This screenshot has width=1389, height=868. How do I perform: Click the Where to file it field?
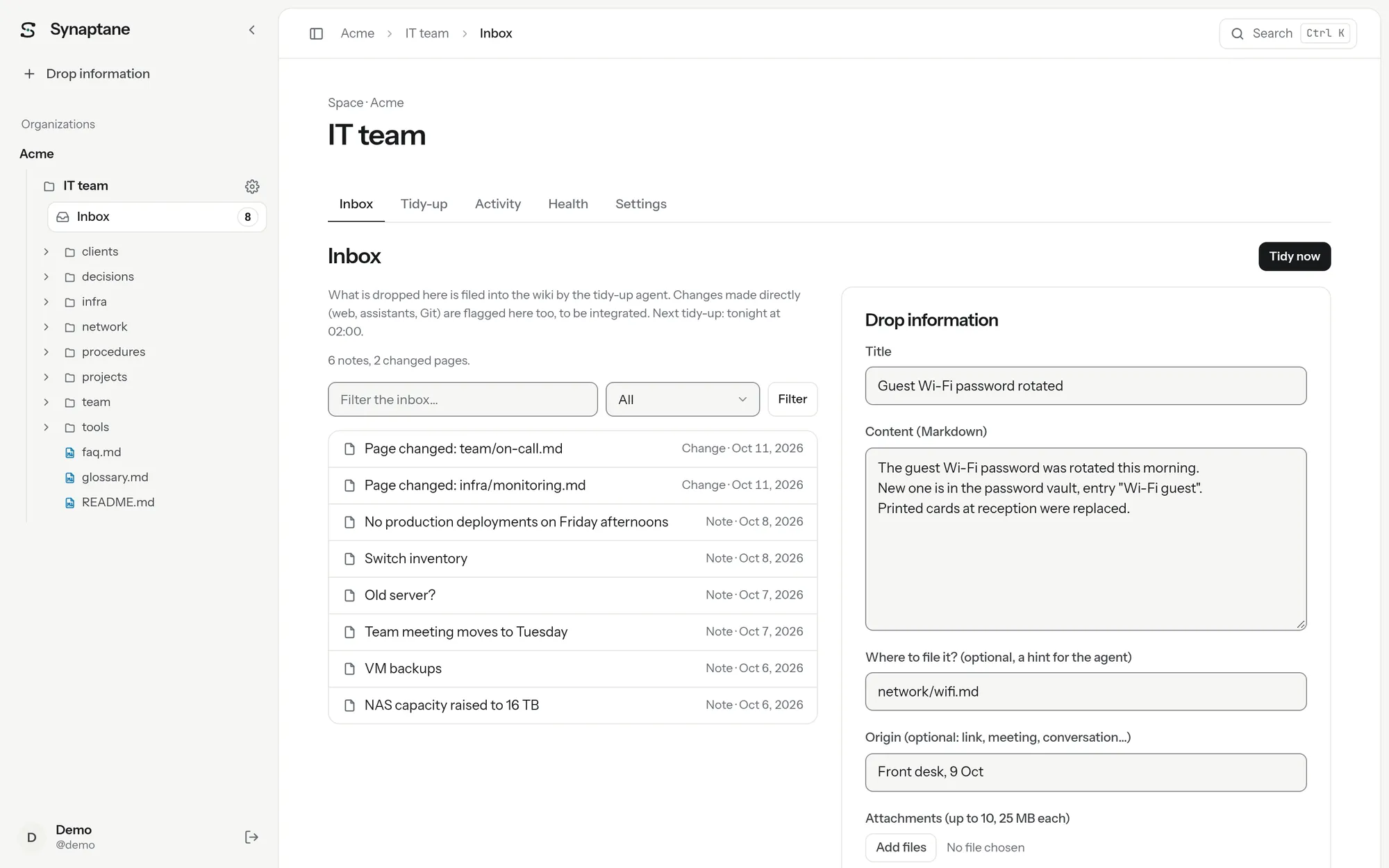point(1086,692)
